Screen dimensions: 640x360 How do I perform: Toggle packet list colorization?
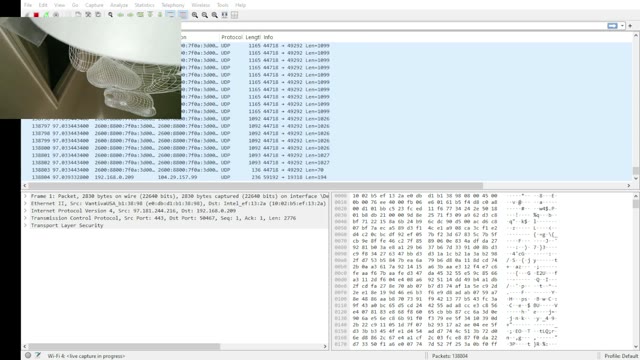point(183,15)
